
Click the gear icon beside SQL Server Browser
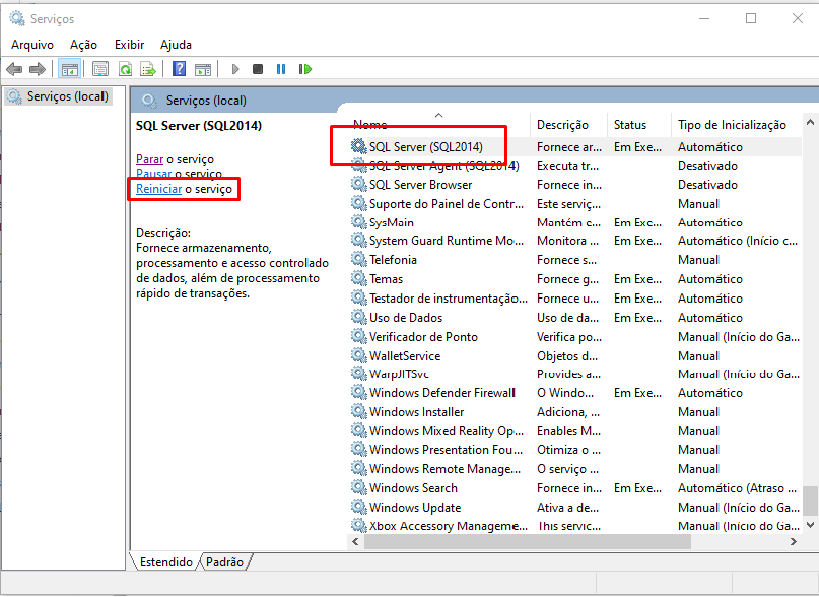(358, 184)
